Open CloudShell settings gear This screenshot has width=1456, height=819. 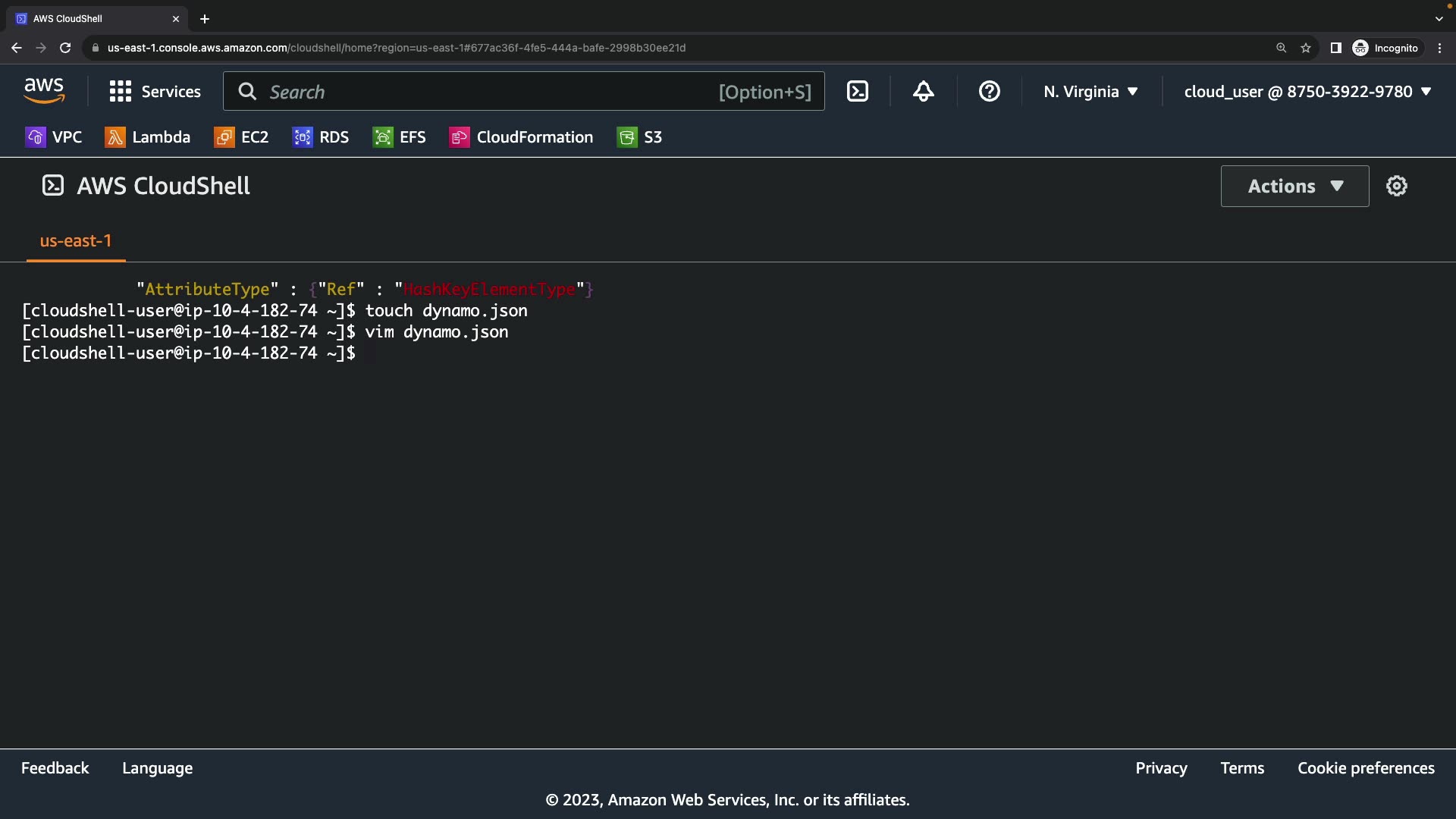(1396, 186)
